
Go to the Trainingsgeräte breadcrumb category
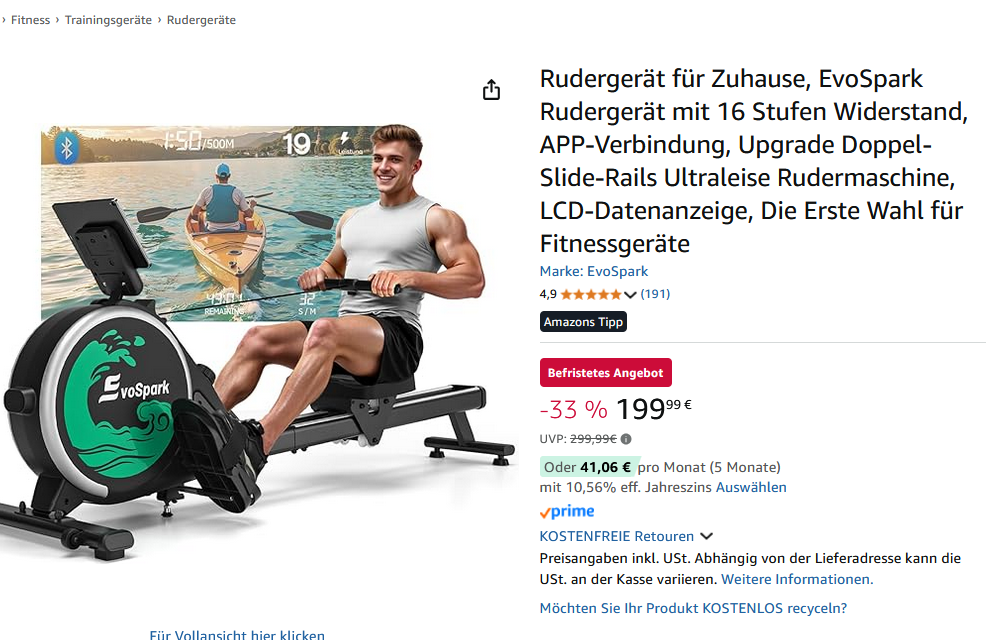(x=109, y=20)
